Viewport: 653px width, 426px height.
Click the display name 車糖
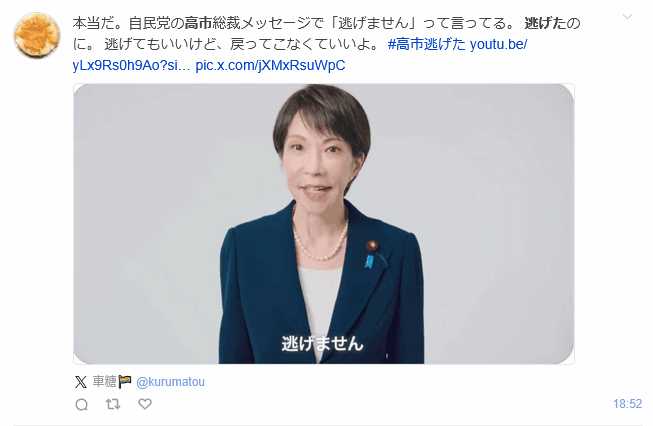[x=104, y=381]
